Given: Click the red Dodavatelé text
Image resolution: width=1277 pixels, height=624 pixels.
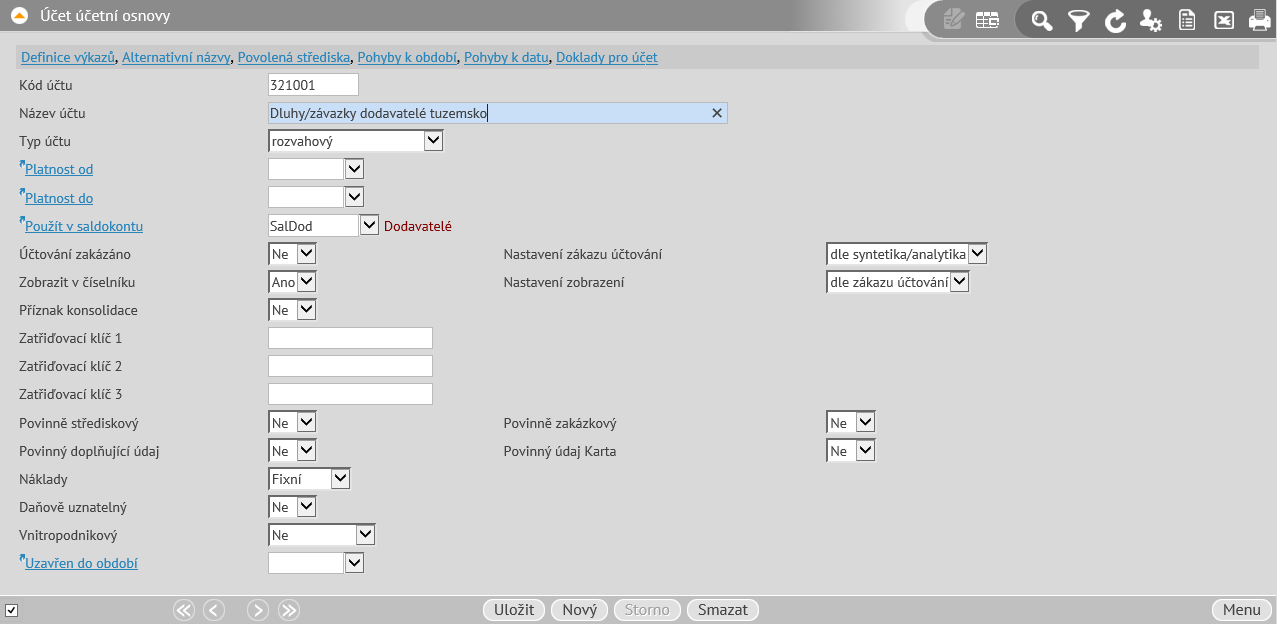Looking at the screenshot, I should point(418,226).
